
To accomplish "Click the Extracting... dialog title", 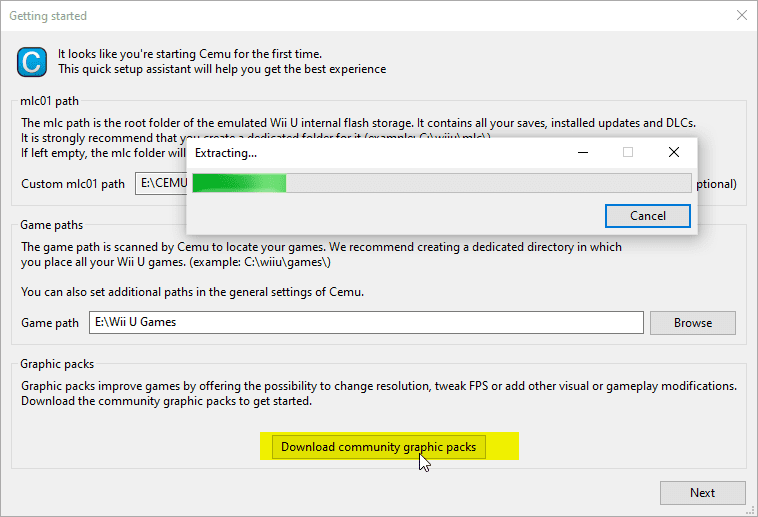I will click(225, 153).
